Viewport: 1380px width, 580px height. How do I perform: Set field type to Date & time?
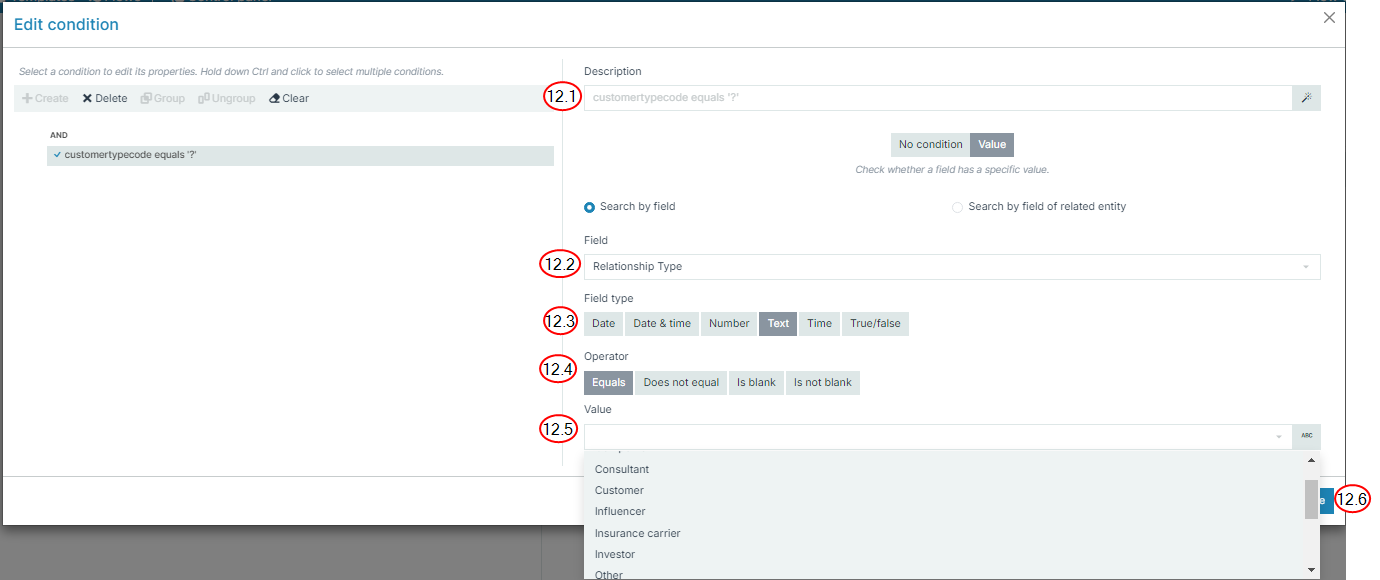click(x=662, y=324)
